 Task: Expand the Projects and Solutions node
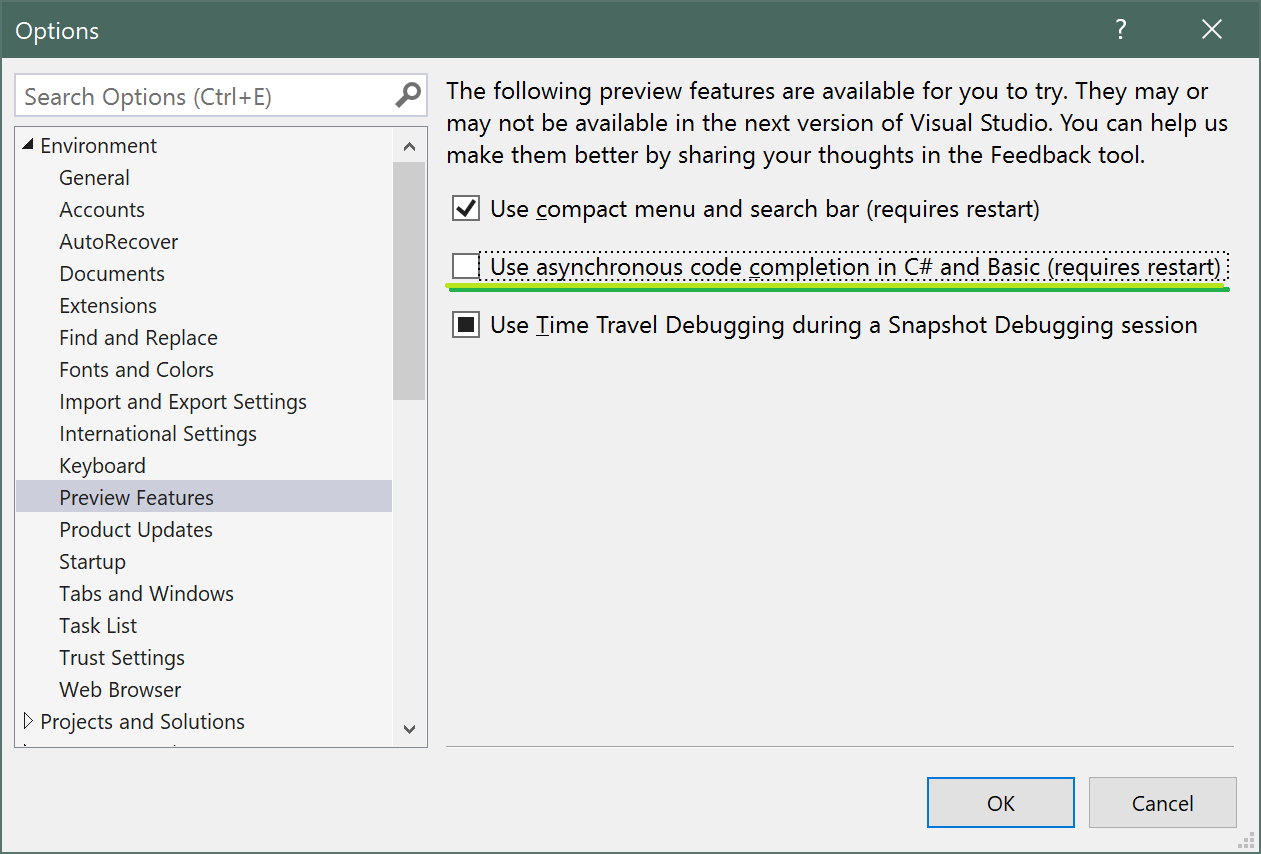[x=28, y=721]
